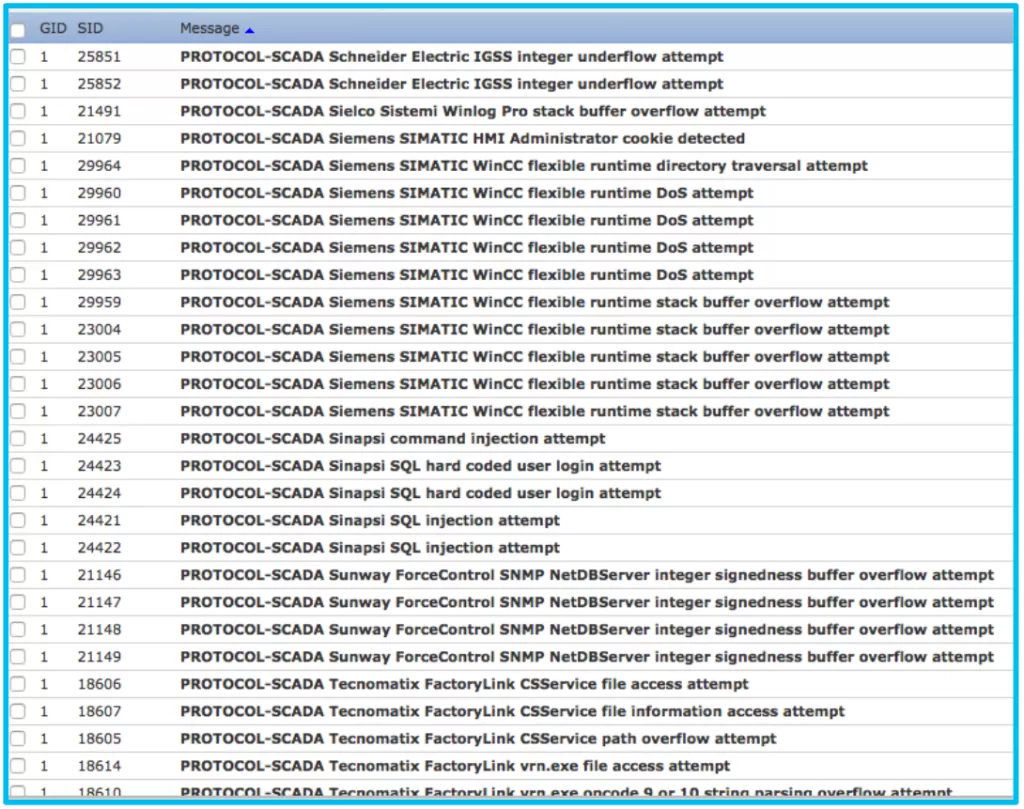This screenshot has width=1024, height=809.
Task: Open the CSService path overflow attempt rule
Action: pos(478,738)
